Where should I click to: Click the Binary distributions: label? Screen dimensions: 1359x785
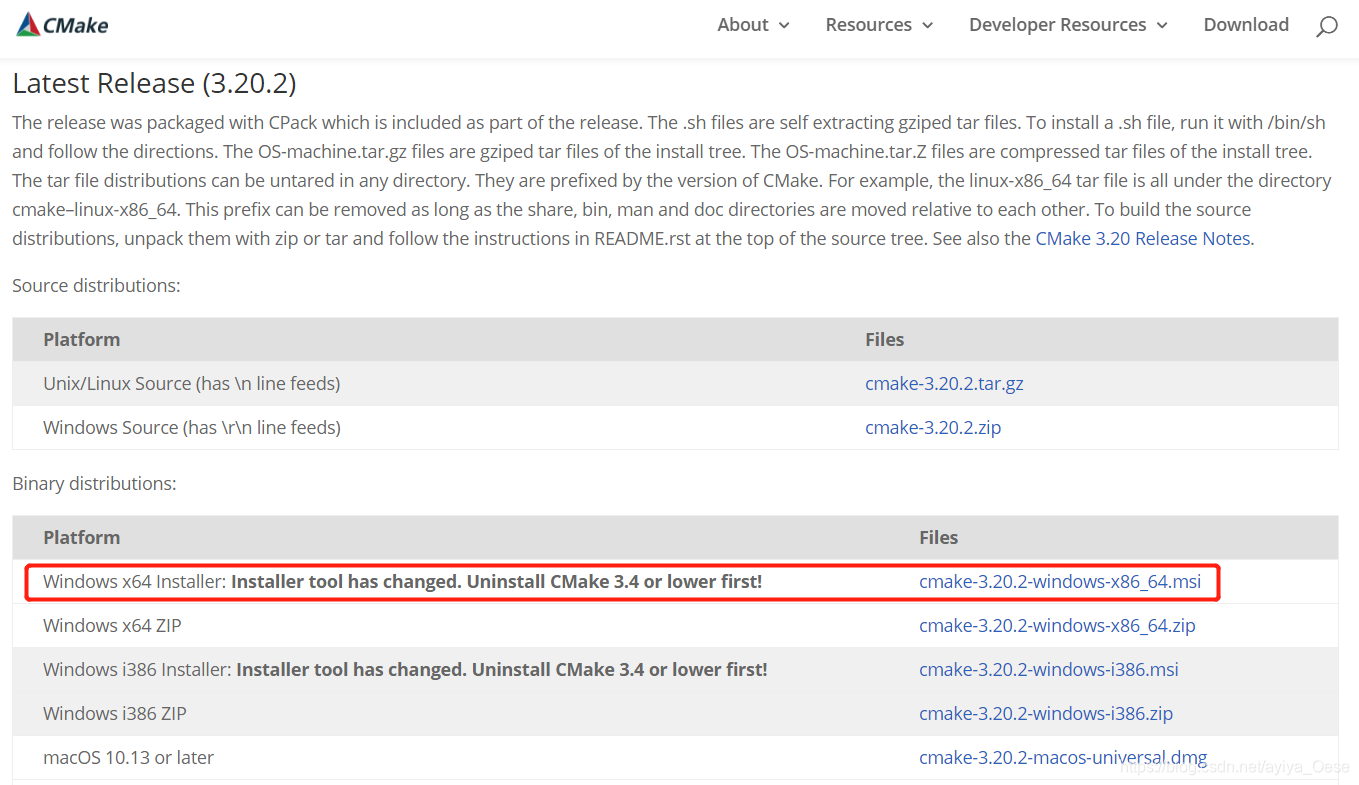tap(94, 483)
